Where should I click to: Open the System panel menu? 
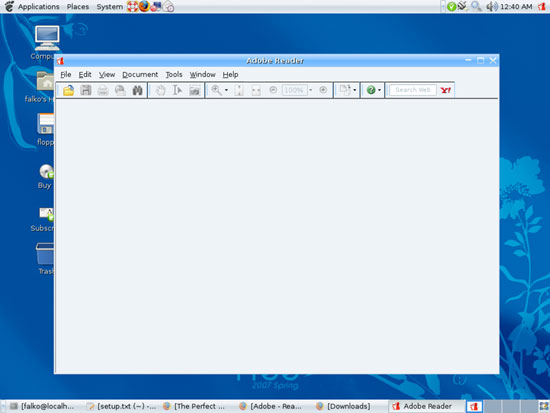tap(110, 6)
